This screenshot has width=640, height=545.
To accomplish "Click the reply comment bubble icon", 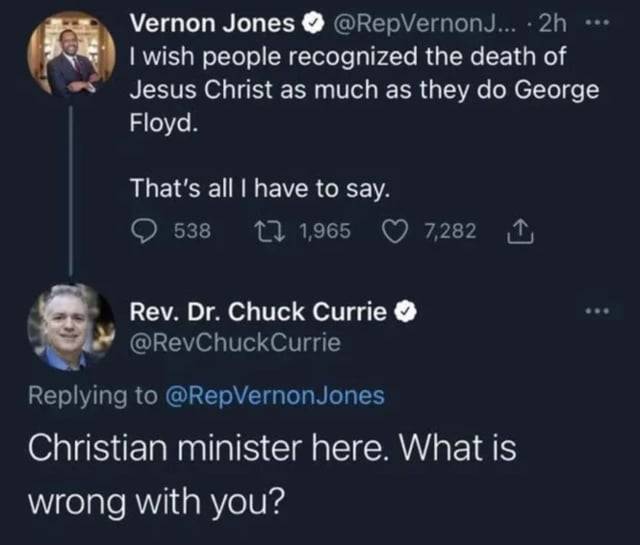I will tap(144, 232).
